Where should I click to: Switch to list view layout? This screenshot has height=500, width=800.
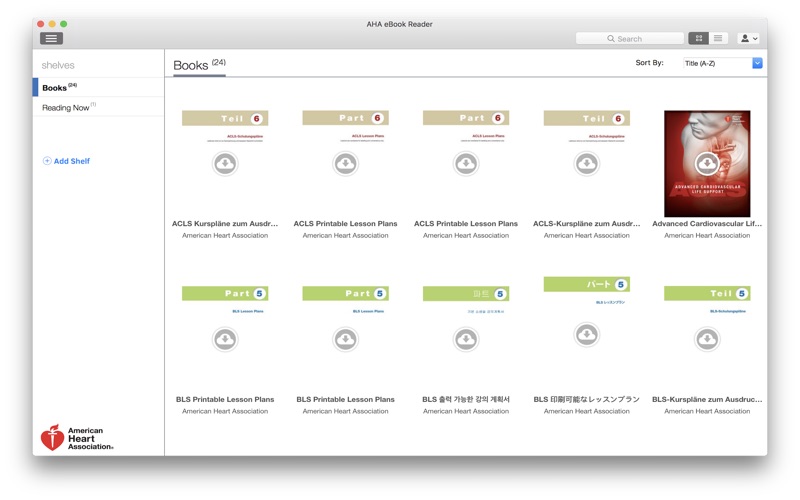tap(718, 38)
